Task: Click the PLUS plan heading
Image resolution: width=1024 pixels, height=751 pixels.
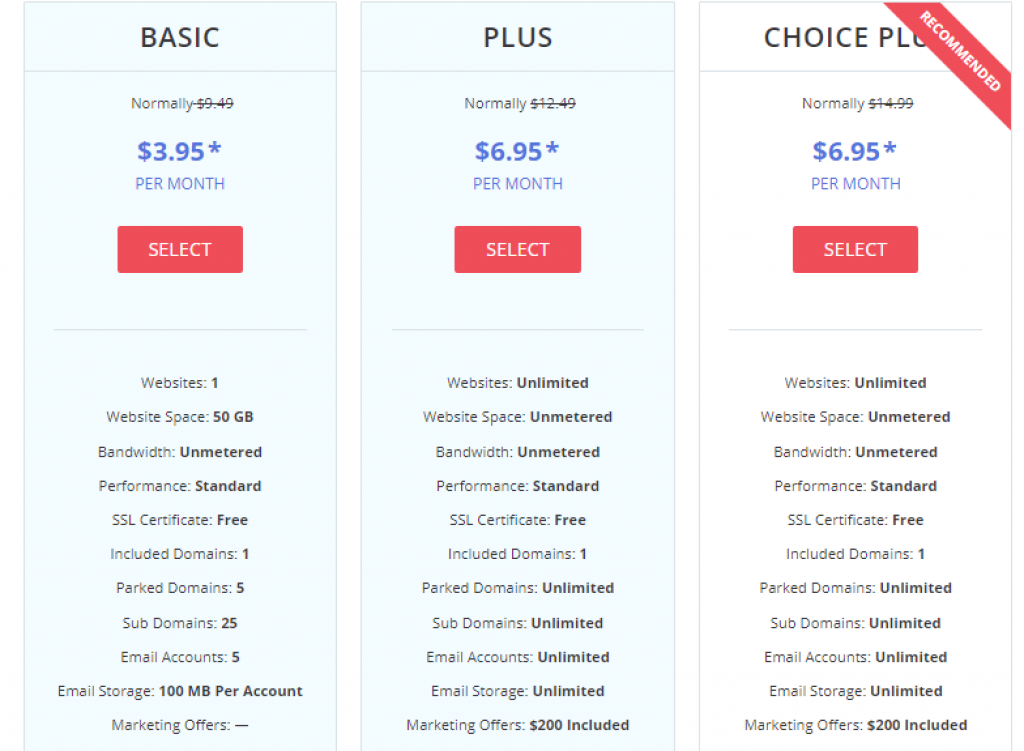Action: (x=518, y=37)
